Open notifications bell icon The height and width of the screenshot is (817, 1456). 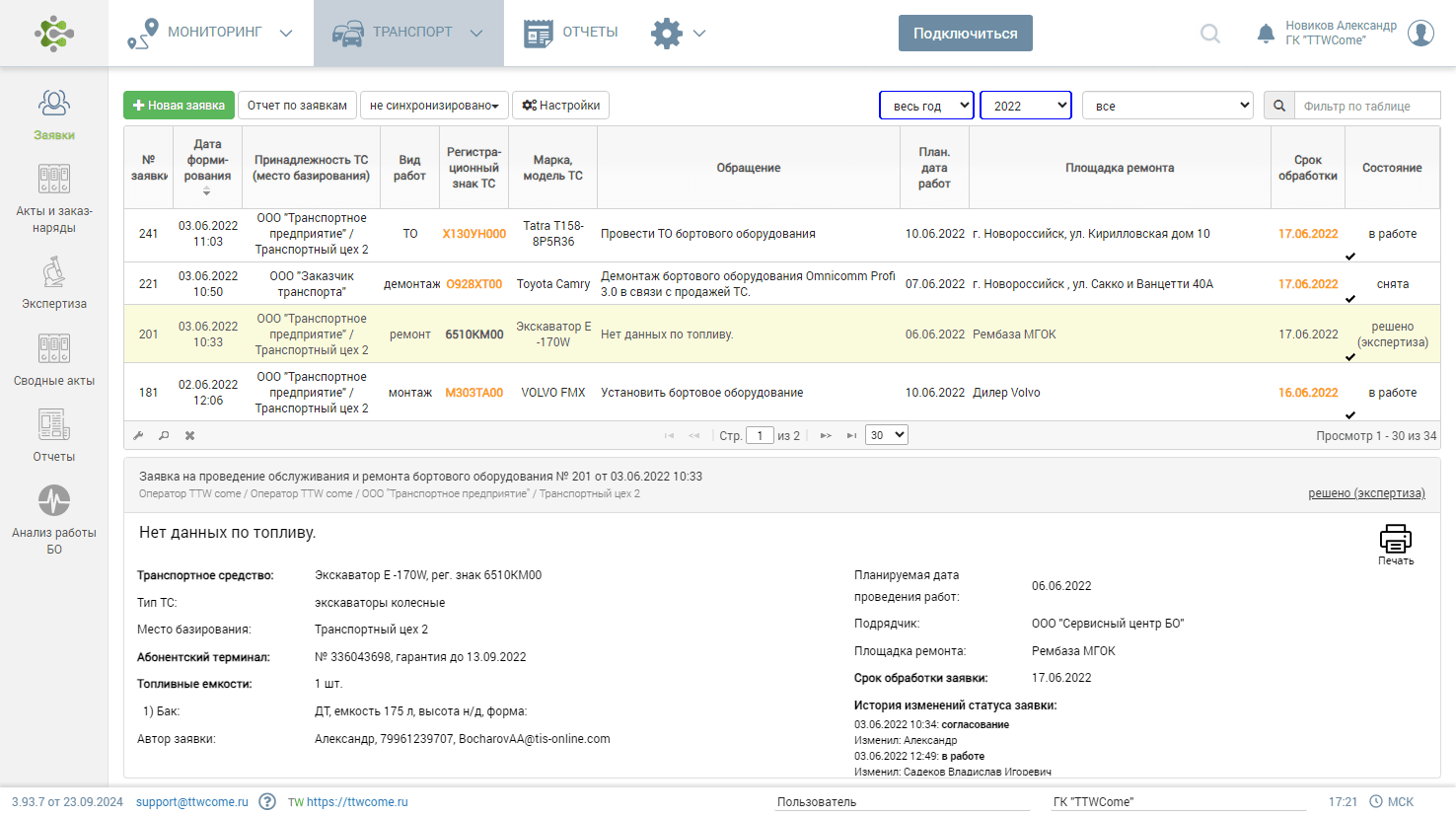tap(1266, 34)
